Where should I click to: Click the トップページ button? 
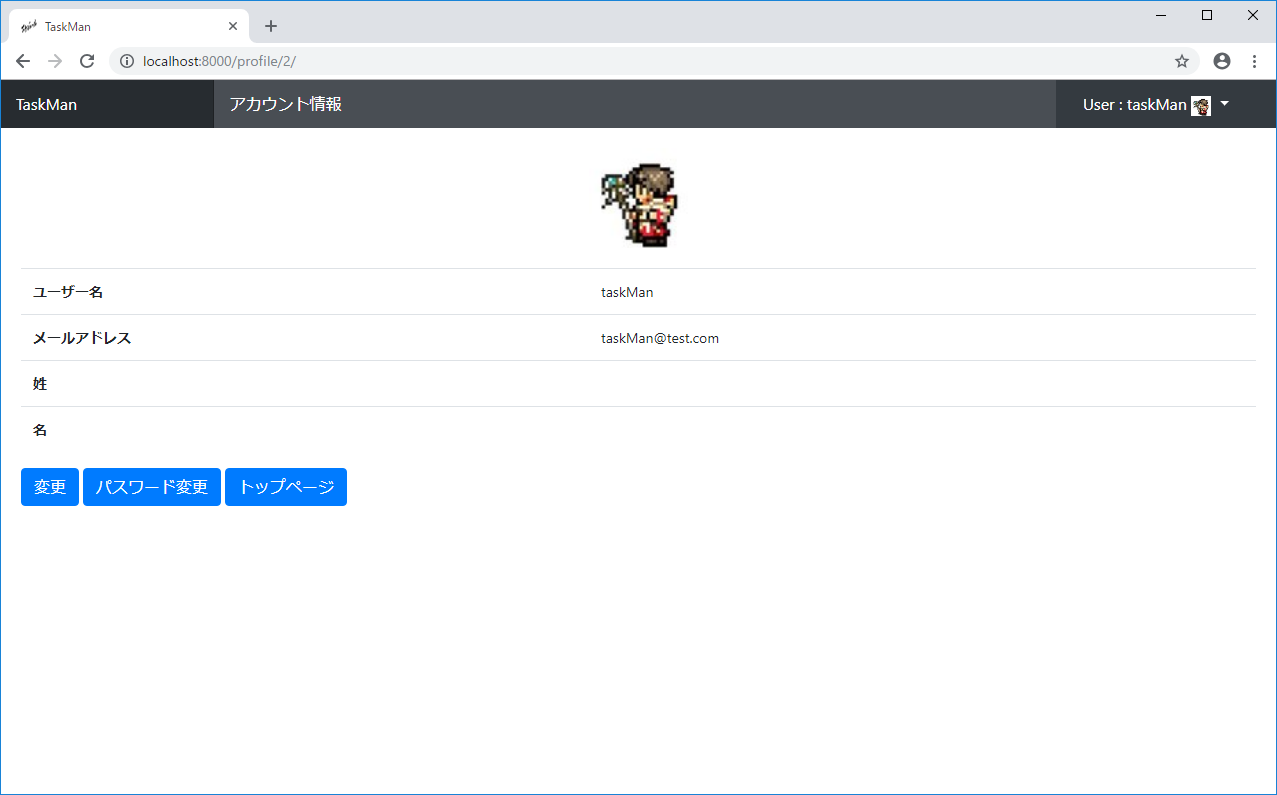[286, 487]
